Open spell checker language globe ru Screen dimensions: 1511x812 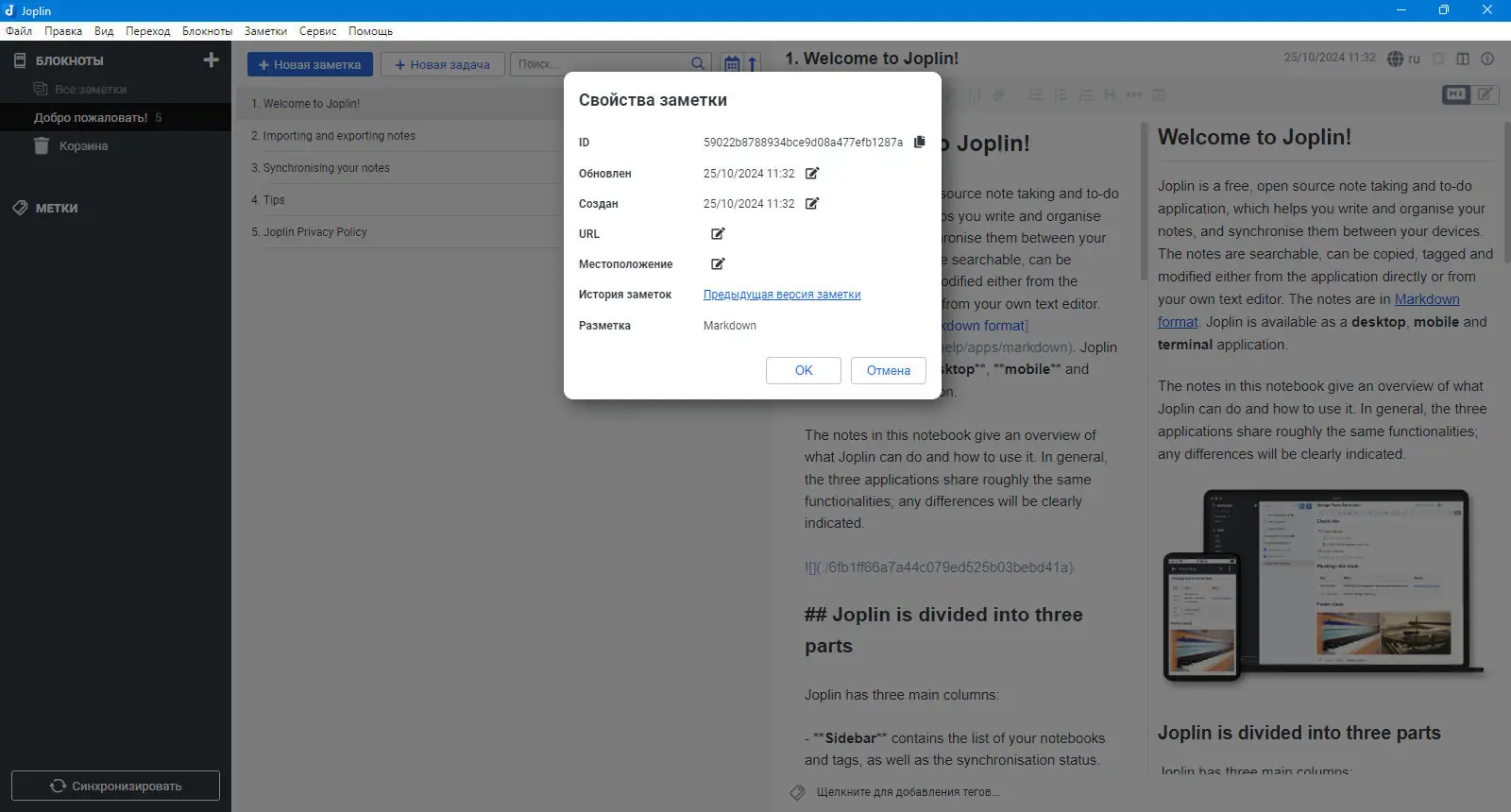coord(1403,59)
